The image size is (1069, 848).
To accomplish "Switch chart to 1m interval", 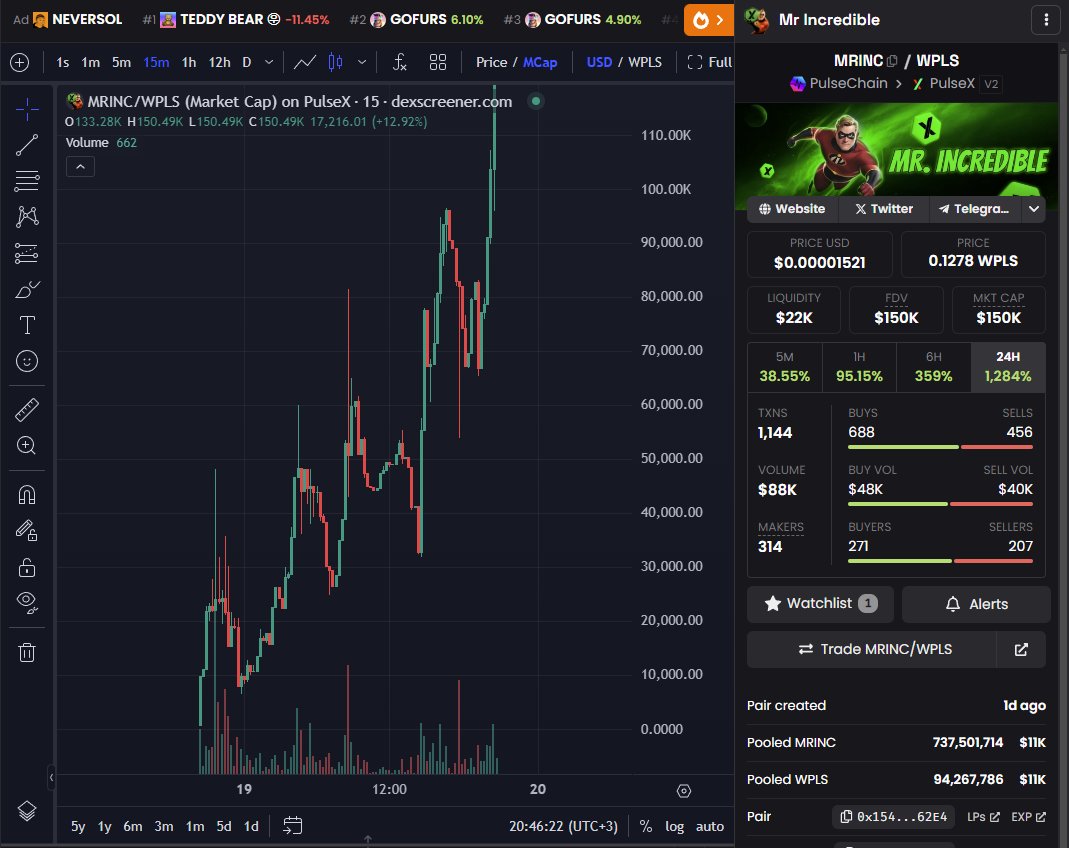I will pos(91,63).
